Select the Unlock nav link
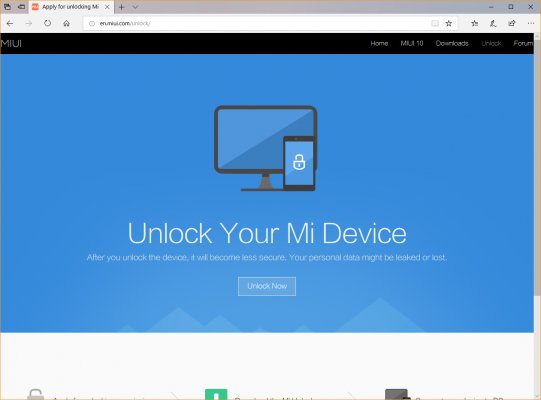The image size is (541, 400). pyautogui.click(x=491, y=43)
